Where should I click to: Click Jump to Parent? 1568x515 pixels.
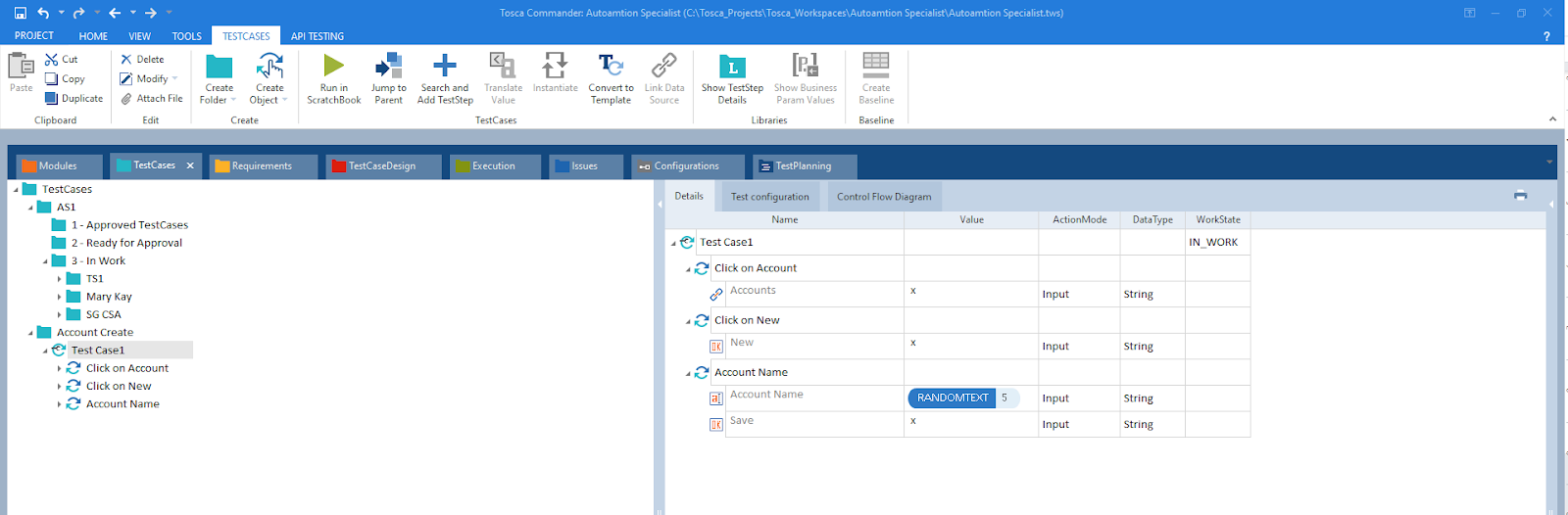click(388, 78)
